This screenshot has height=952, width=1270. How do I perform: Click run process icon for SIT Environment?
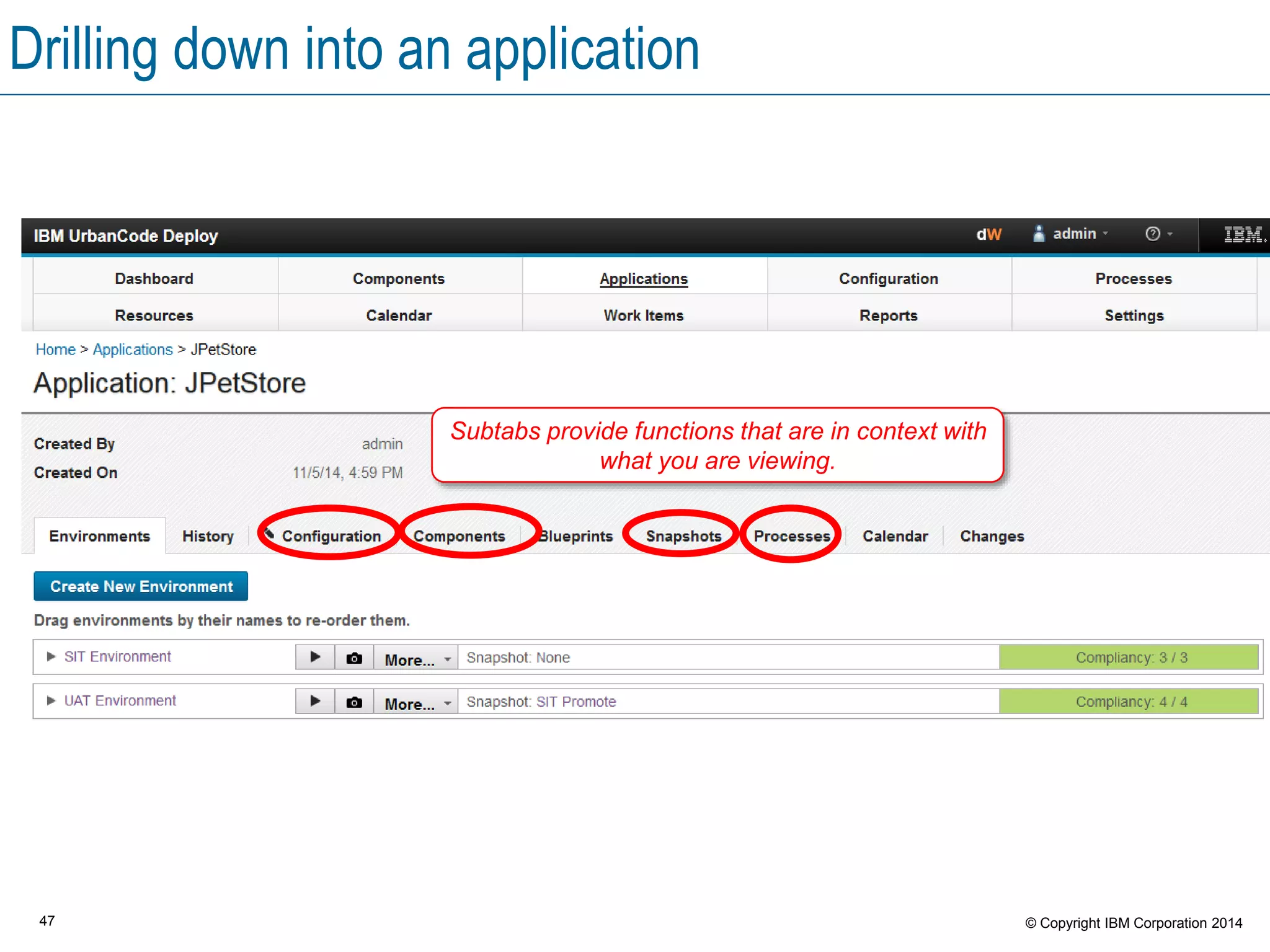(x=315, y=657)
